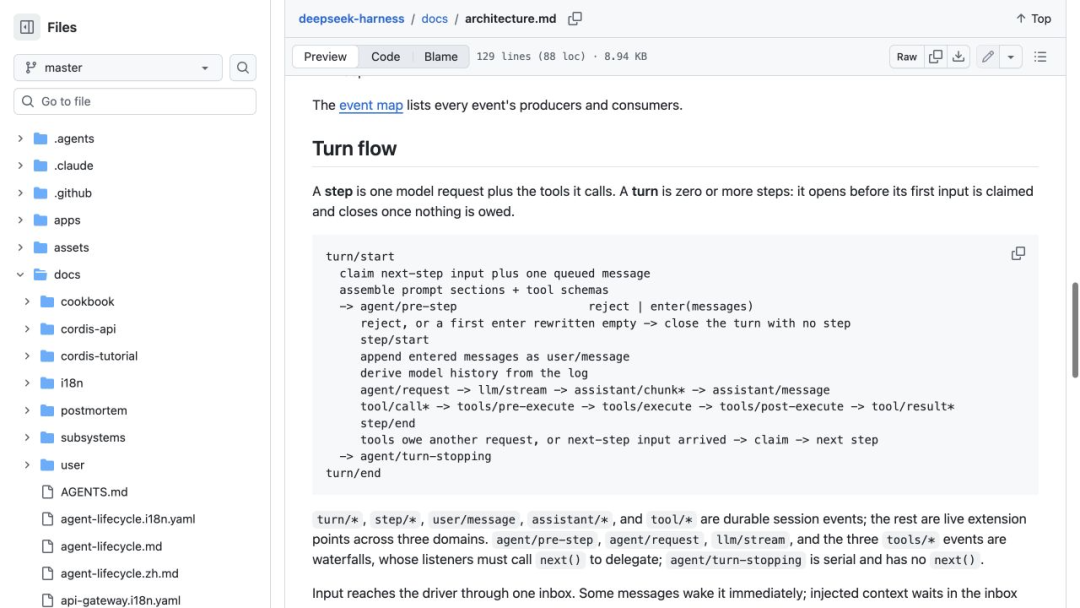Select the cookbook folder icon

pos(48,302)
